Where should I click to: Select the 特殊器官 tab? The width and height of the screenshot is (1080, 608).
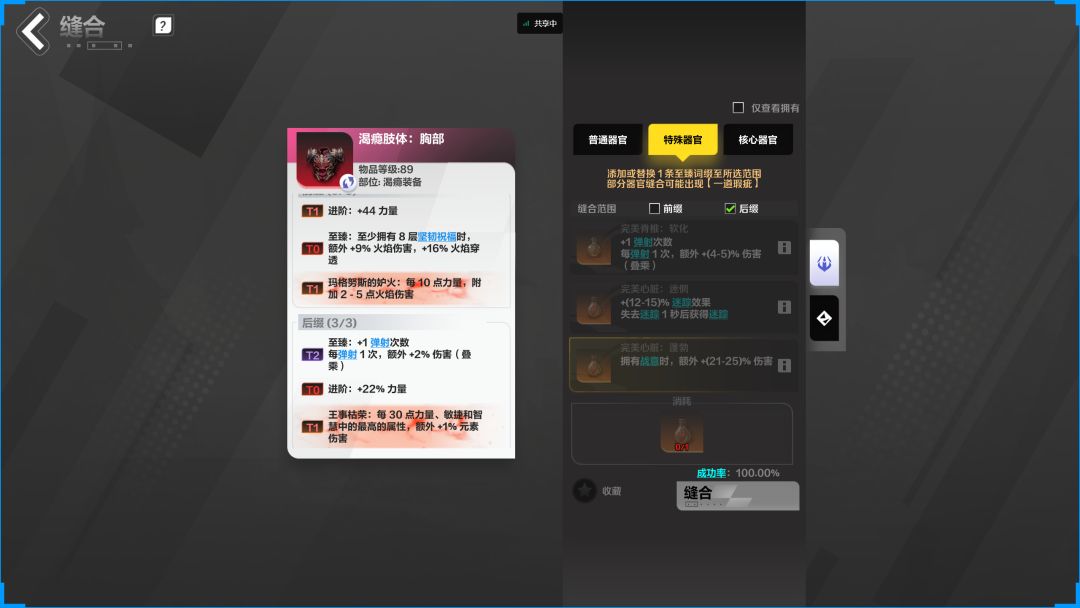tap(683, 140)
